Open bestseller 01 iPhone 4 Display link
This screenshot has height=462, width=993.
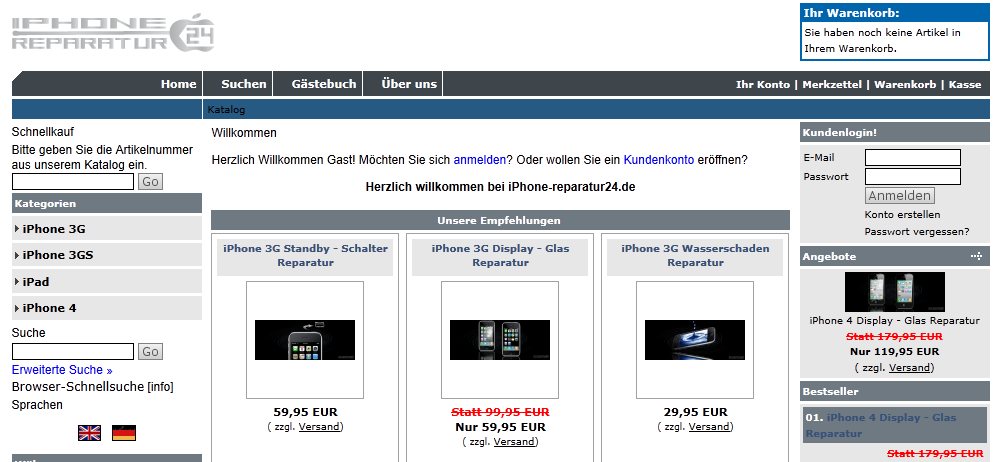tap(881, 425)
